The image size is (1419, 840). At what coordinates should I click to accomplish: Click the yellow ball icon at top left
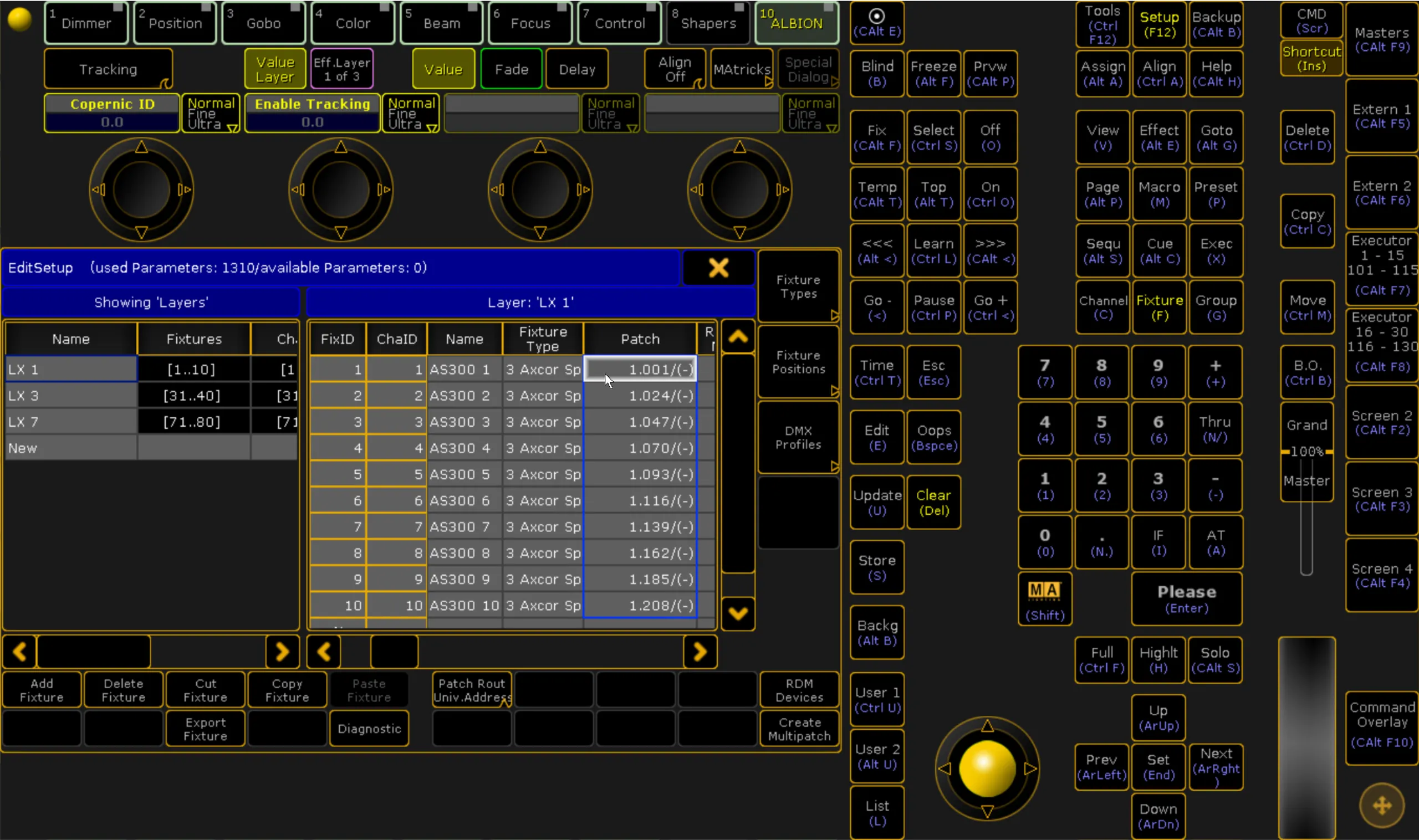click(19, 19)
